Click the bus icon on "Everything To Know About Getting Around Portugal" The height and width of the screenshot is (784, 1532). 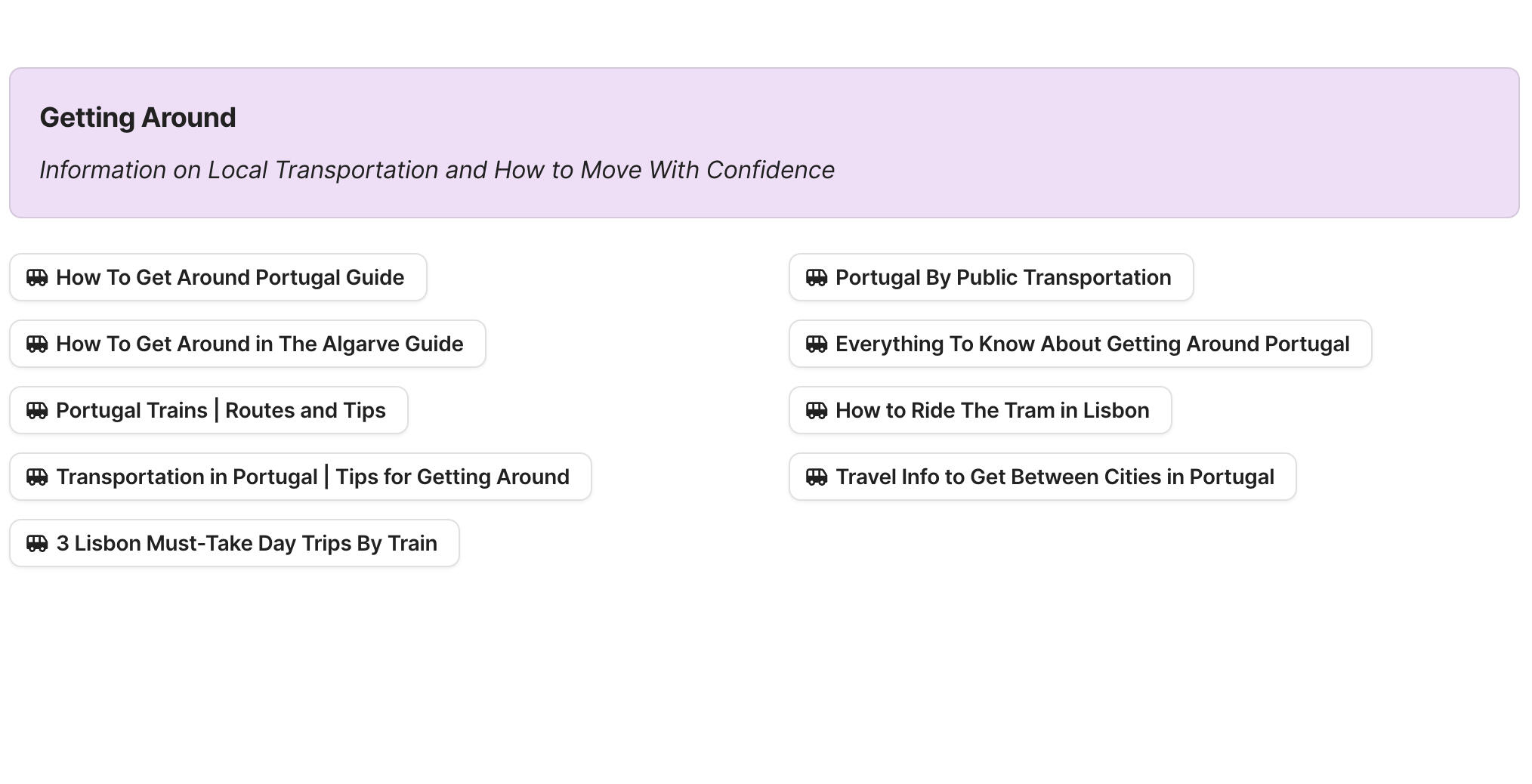point(817,344)
